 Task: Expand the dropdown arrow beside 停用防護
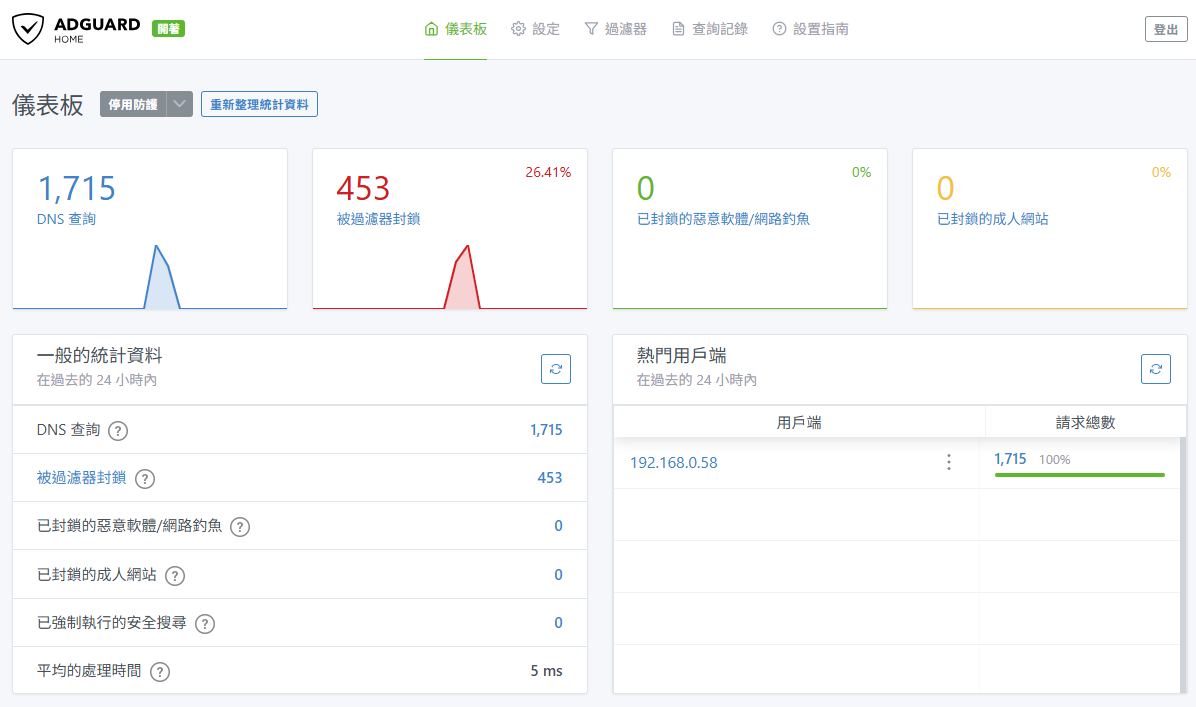(180, 104)
